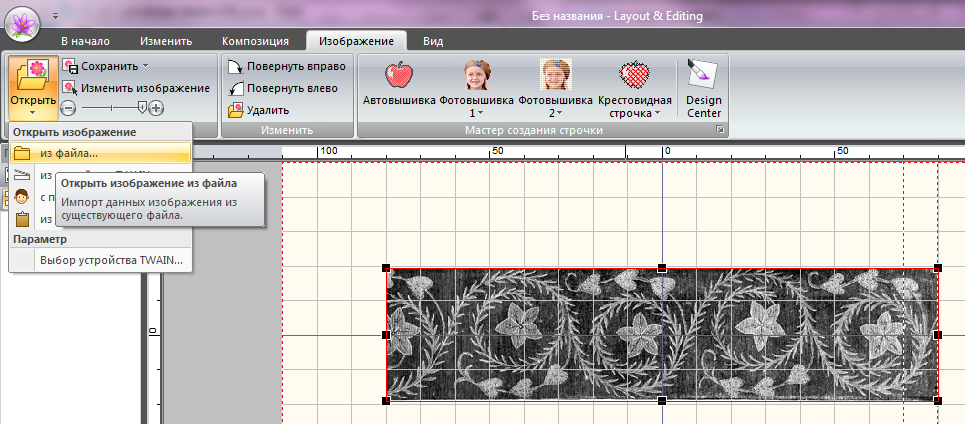Click the top-middle handle of the image
The image size is (965, 425).
pos(662,268)
